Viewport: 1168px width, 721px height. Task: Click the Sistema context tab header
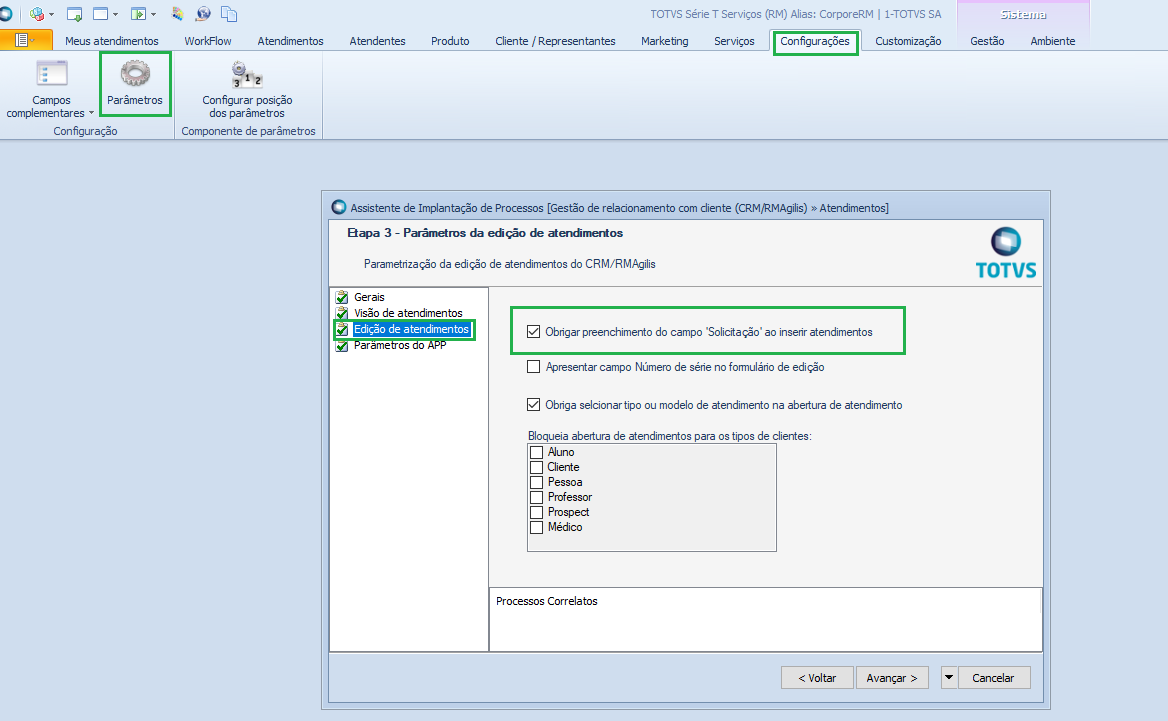pos(1023,15)
